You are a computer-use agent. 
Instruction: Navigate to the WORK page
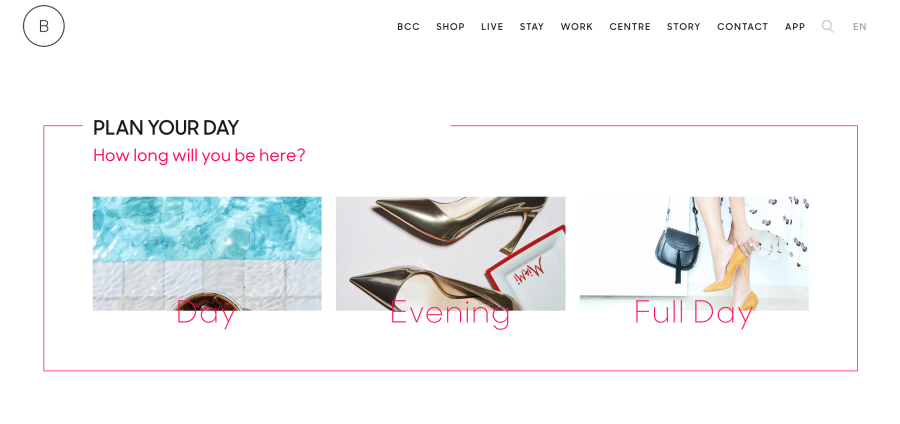[x=577, y=27]
